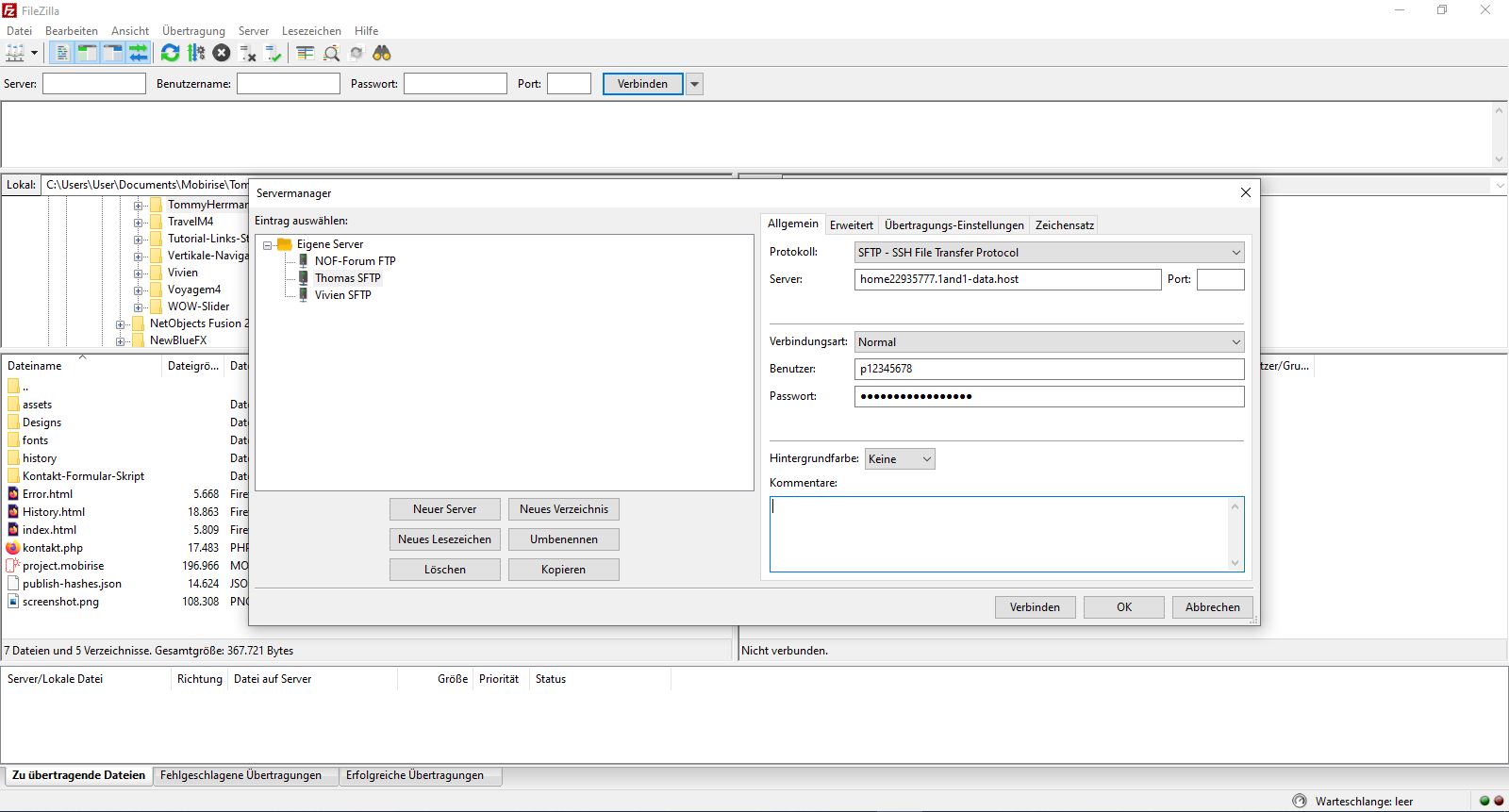This screenshot has width=1509, height=812.
Task: Click the cancel current operation icon
Action: (222, 54)
